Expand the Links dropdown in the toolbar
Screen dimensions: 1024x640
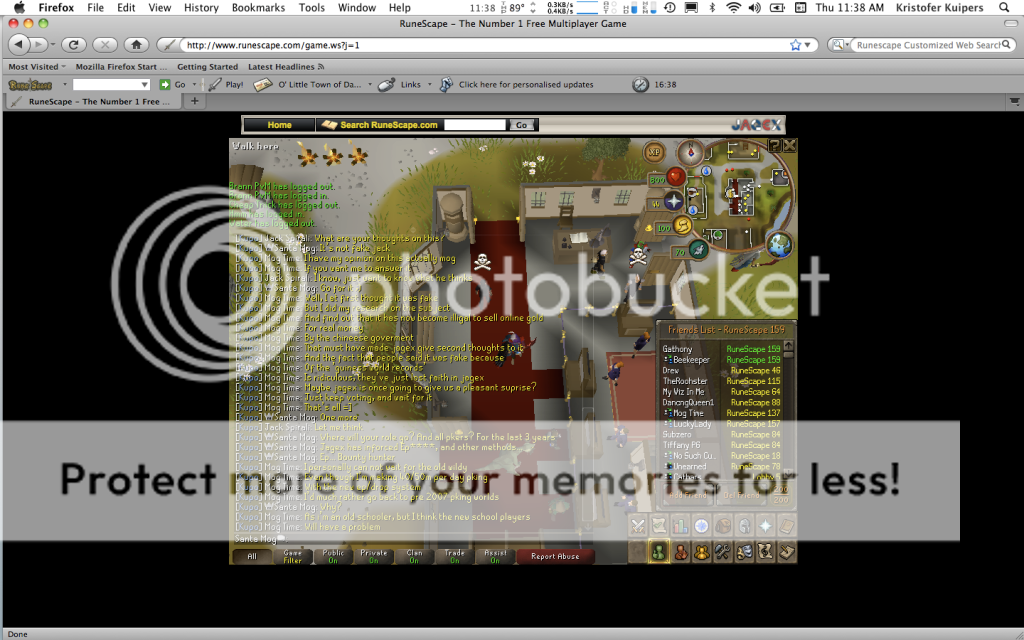point(410,85)
